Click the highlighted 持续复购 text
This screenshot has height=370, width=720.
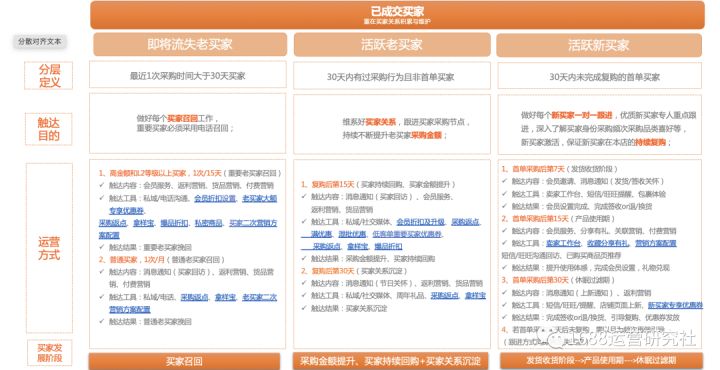[x=650, y=142]
